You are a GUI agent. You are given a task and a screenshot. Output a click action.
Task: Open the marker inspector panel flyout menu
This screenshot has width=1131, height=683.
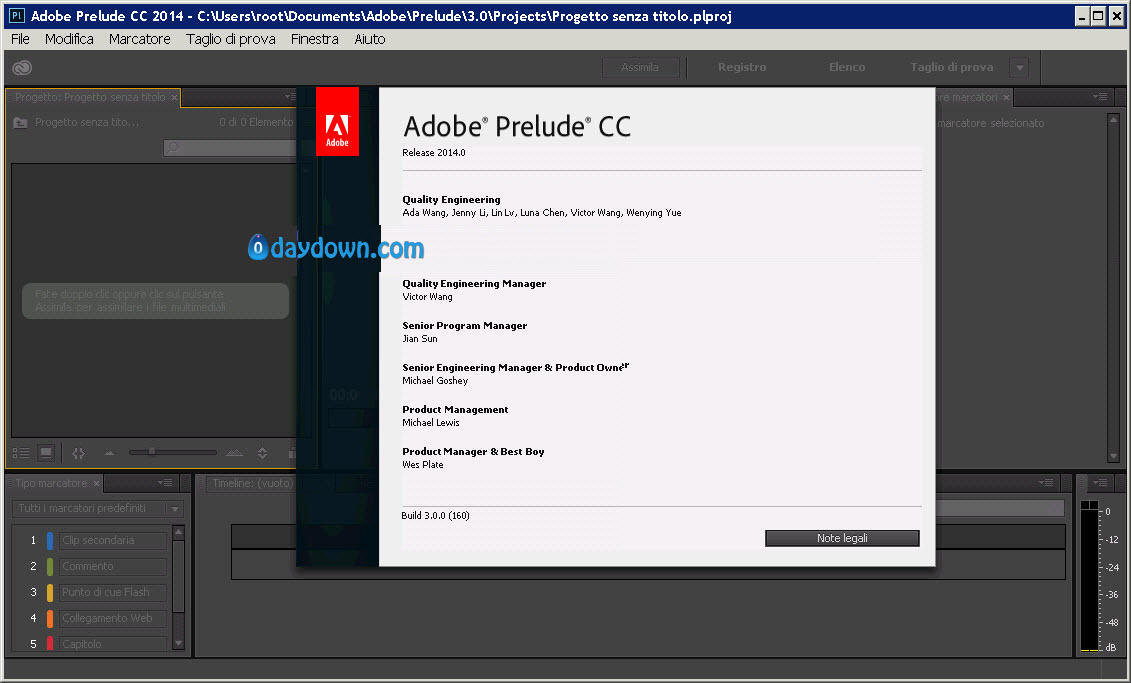point(1100,97)
